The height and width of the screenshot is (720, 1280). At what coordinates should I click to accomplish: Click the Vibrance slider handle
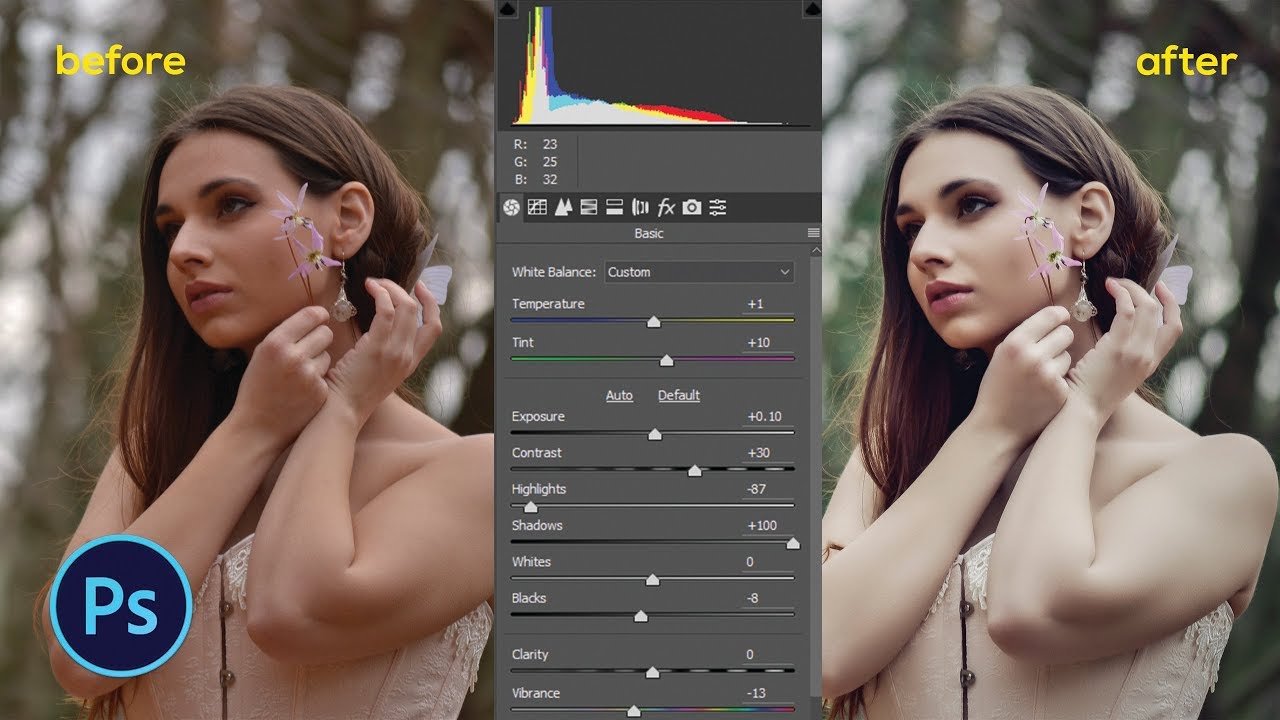(633, 711)
